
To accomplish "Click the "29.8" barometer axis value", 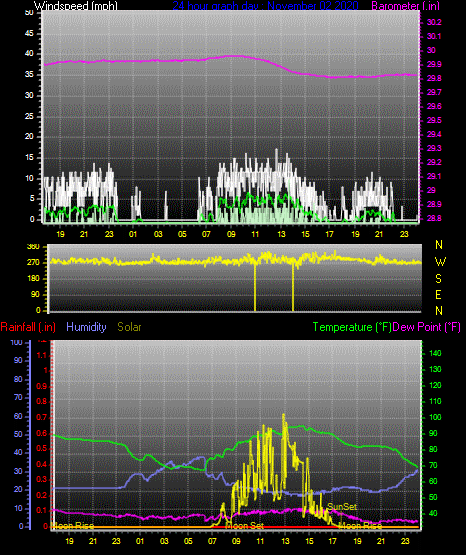I will [x=434, y=78].
